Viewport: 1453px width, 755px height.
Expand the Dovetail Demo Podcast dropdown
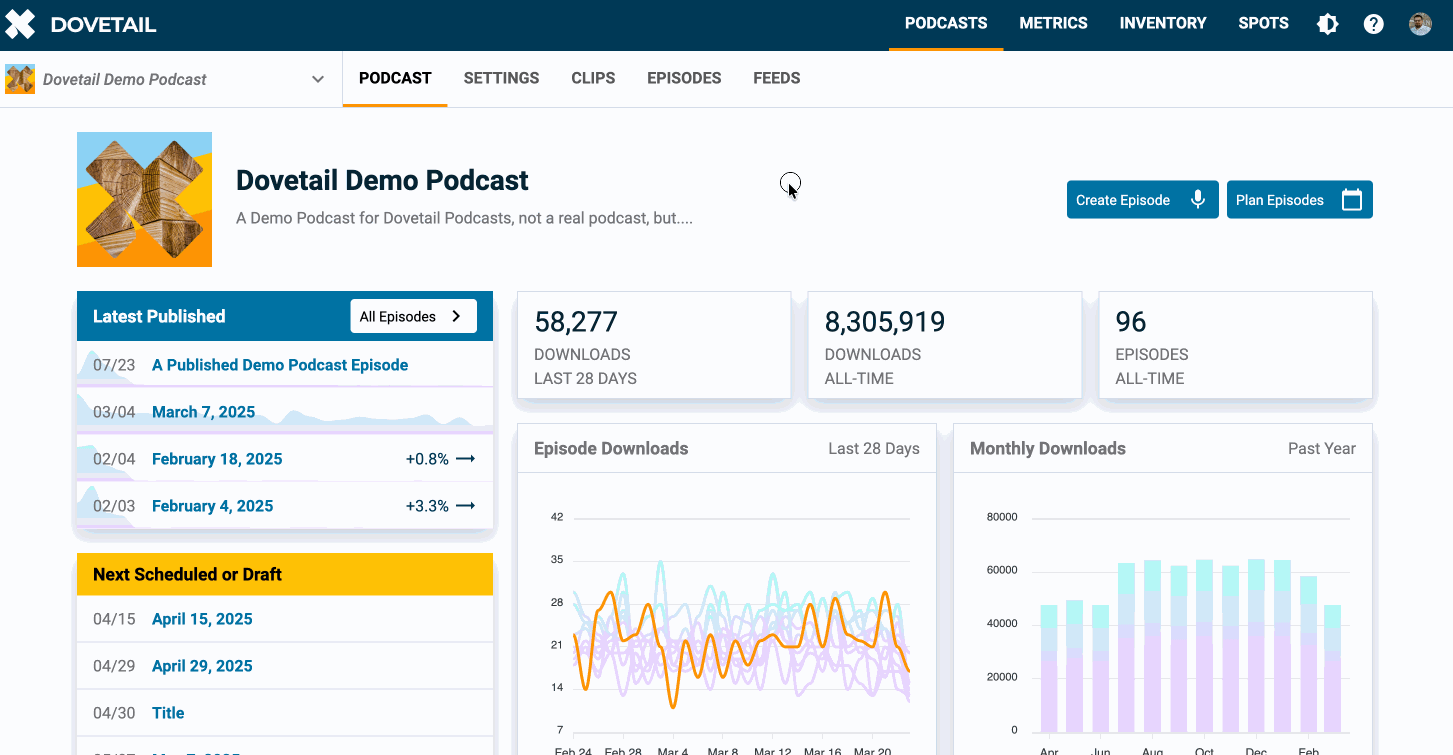click(318, 79)
